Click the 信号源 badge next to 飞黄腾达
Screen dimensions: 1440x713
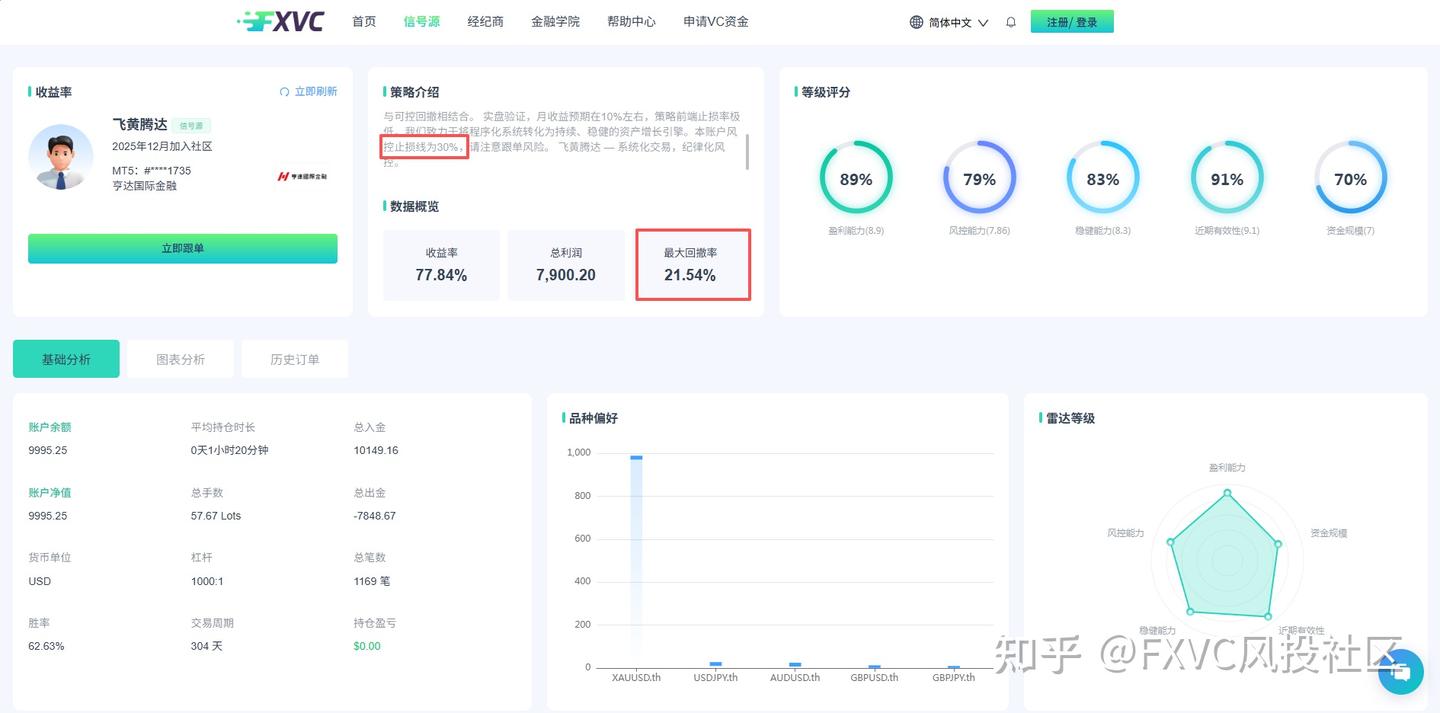190,125
